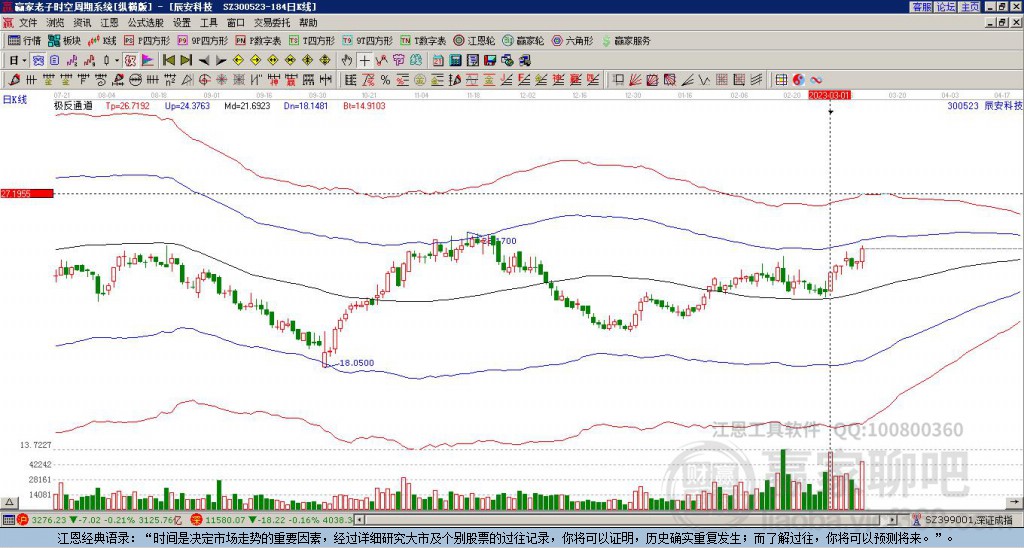Image resolution: width=1024 pixels, height=548 pixels.
Task: Open the P四方形 tool
Action: [148, 40]
